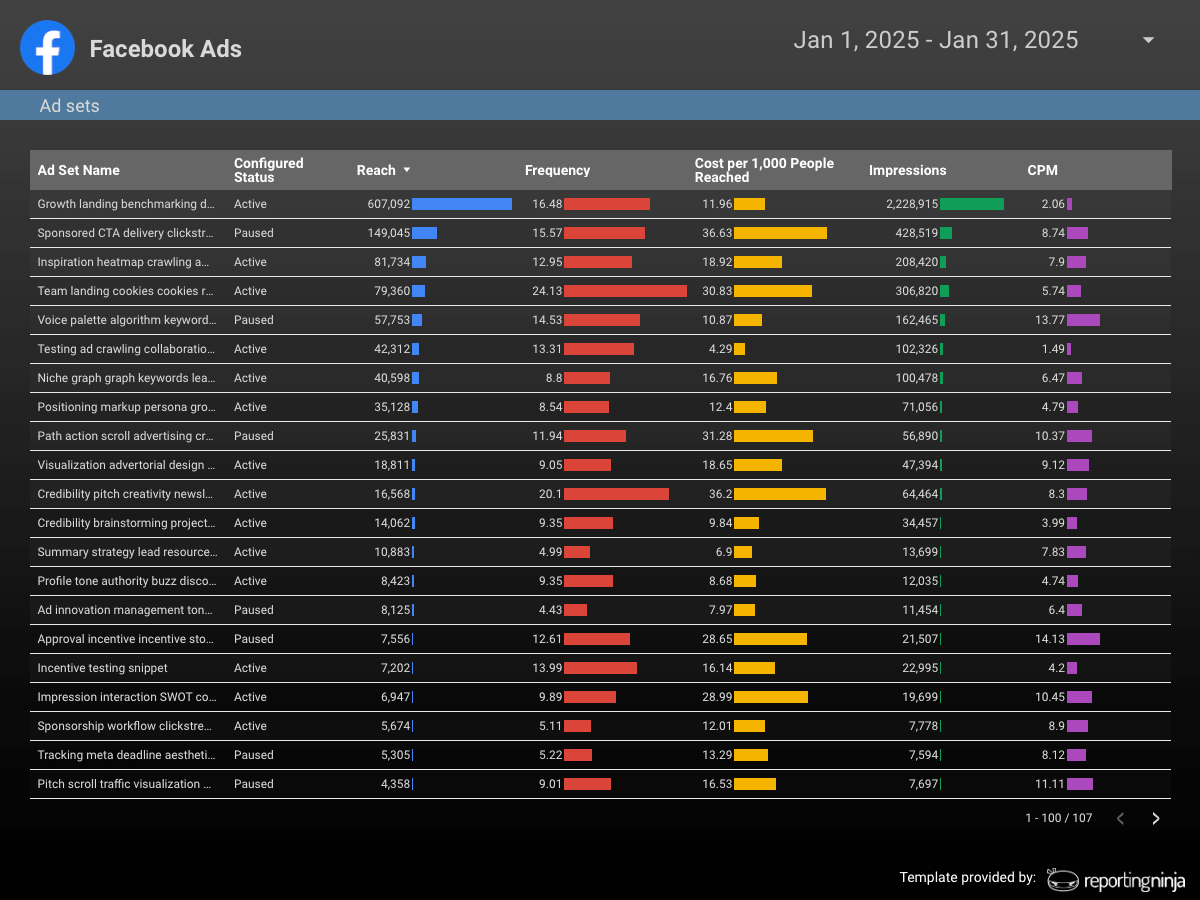Open the date range dropdown arrow
The height and width of the screenshot is (900, 1200).
[1148, 40]
